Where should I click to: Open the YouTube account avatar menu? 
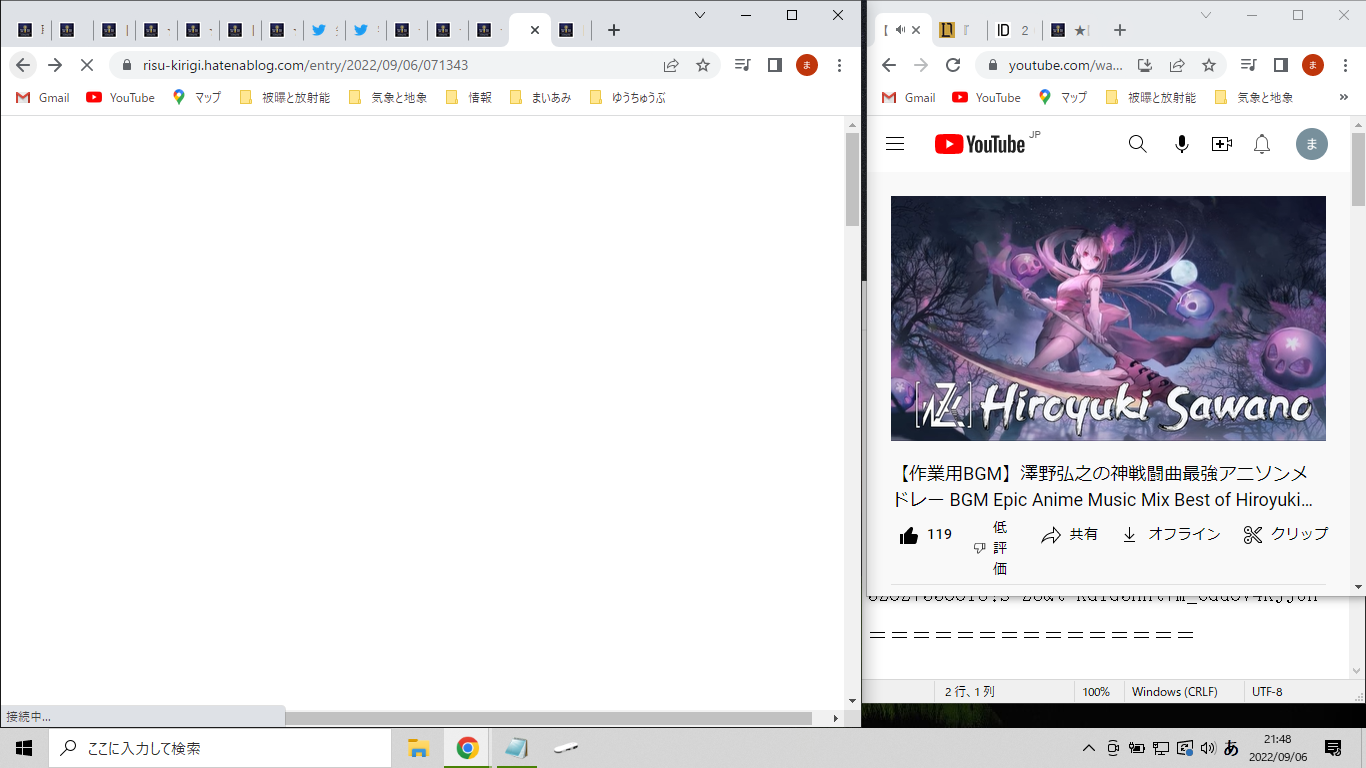1312,144
